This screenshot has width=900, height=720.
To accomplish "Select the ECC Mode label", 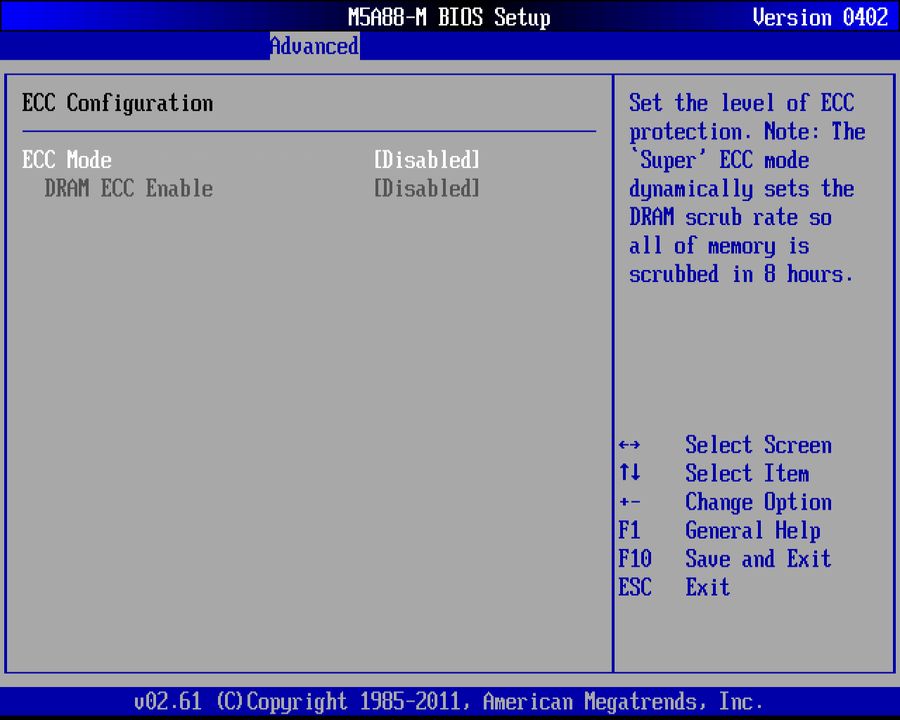I will pos(67,160).
